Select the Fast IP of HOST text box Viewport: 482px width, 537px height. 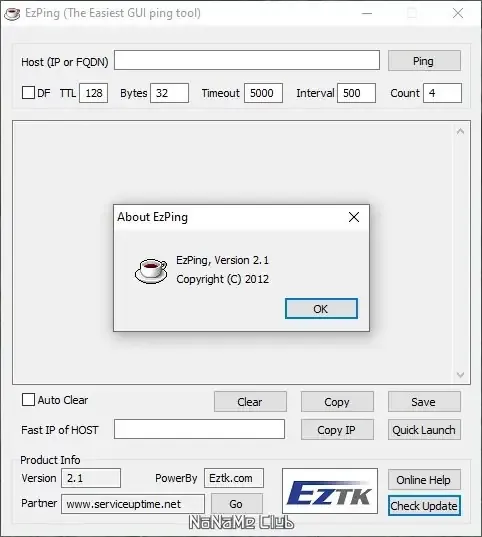pos(199,429)
